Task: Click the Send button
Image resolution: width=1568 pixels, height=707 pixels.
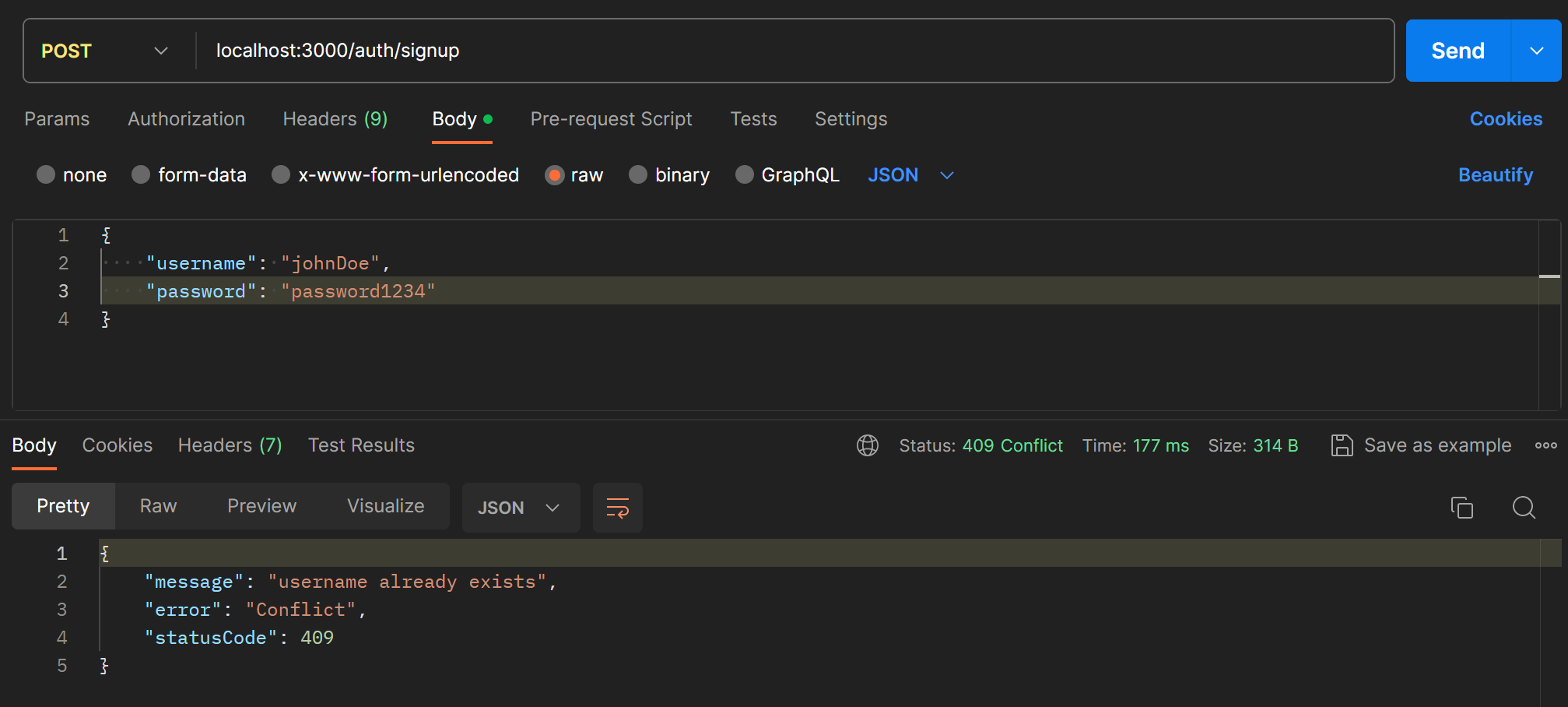Action: point(1458,51)
